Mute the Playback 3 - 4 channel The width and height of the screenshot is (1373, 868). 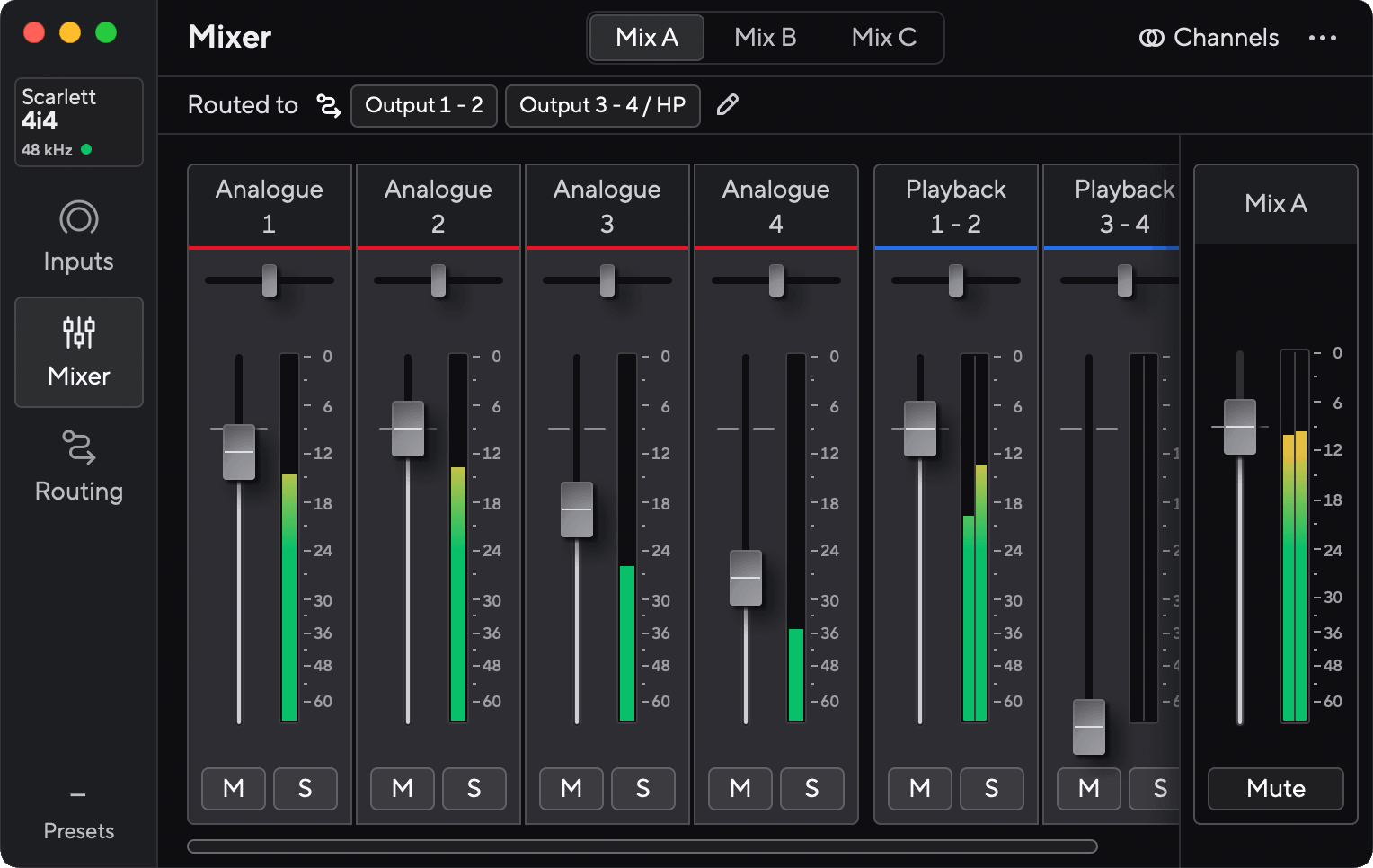pyautogui.click(x=1089, y=789)
